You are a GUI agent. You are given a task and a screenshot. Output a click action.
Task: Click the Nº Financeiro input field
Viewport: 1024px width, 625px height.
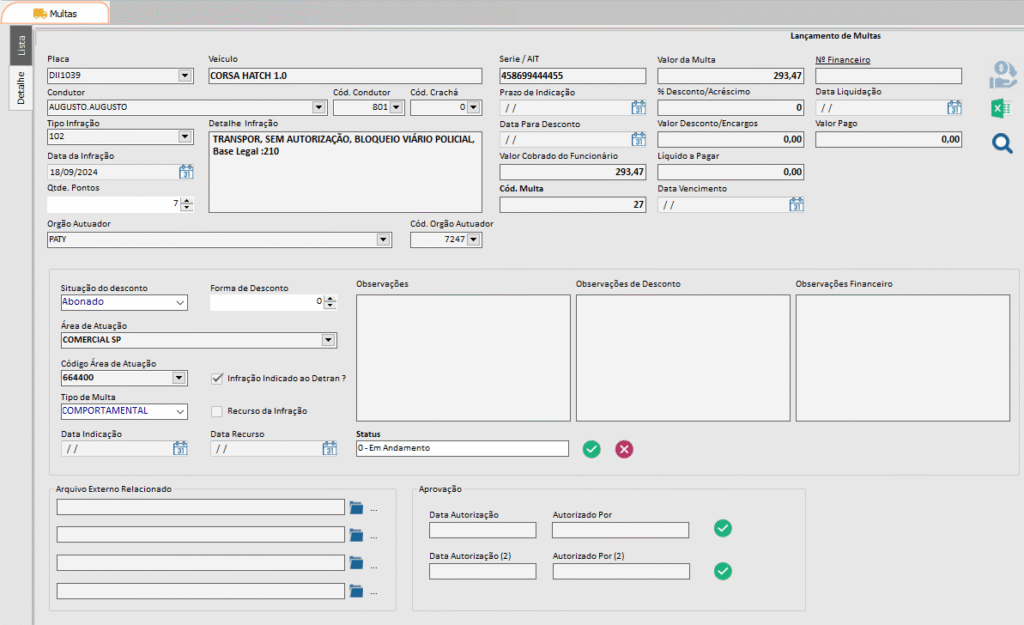click(888, 76)
